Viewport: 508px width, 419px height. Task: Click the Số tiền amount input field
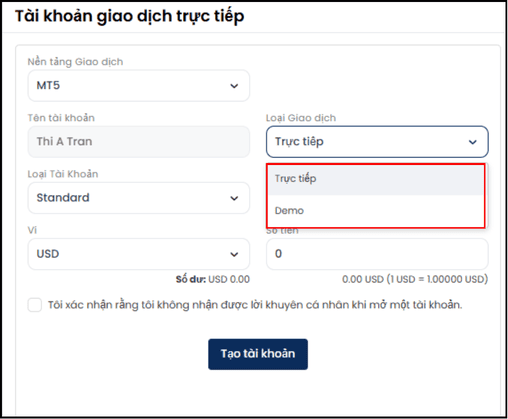[x=377, y=254]
